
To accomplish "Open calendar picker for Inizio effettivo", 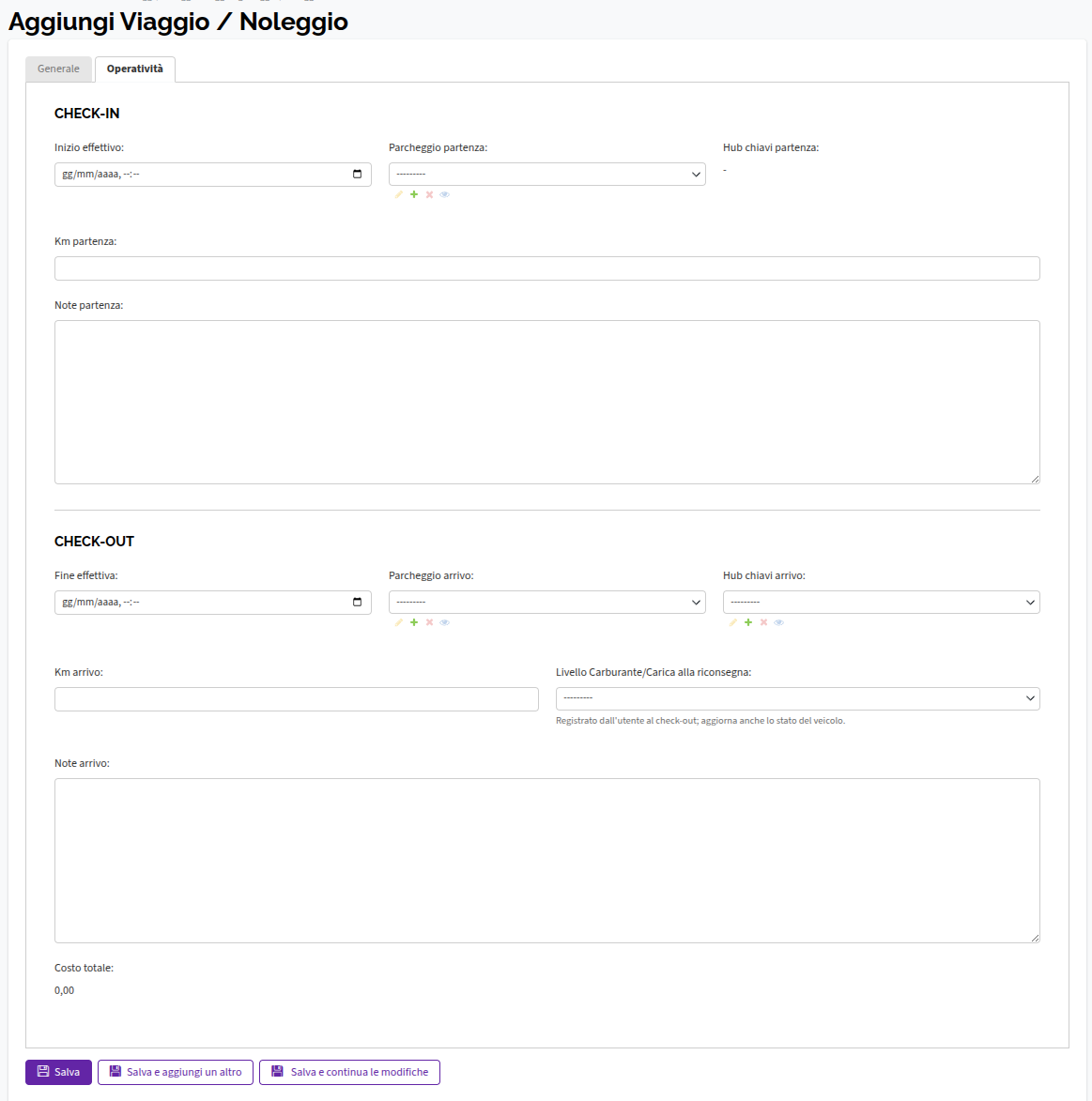I will coord(357,175).
